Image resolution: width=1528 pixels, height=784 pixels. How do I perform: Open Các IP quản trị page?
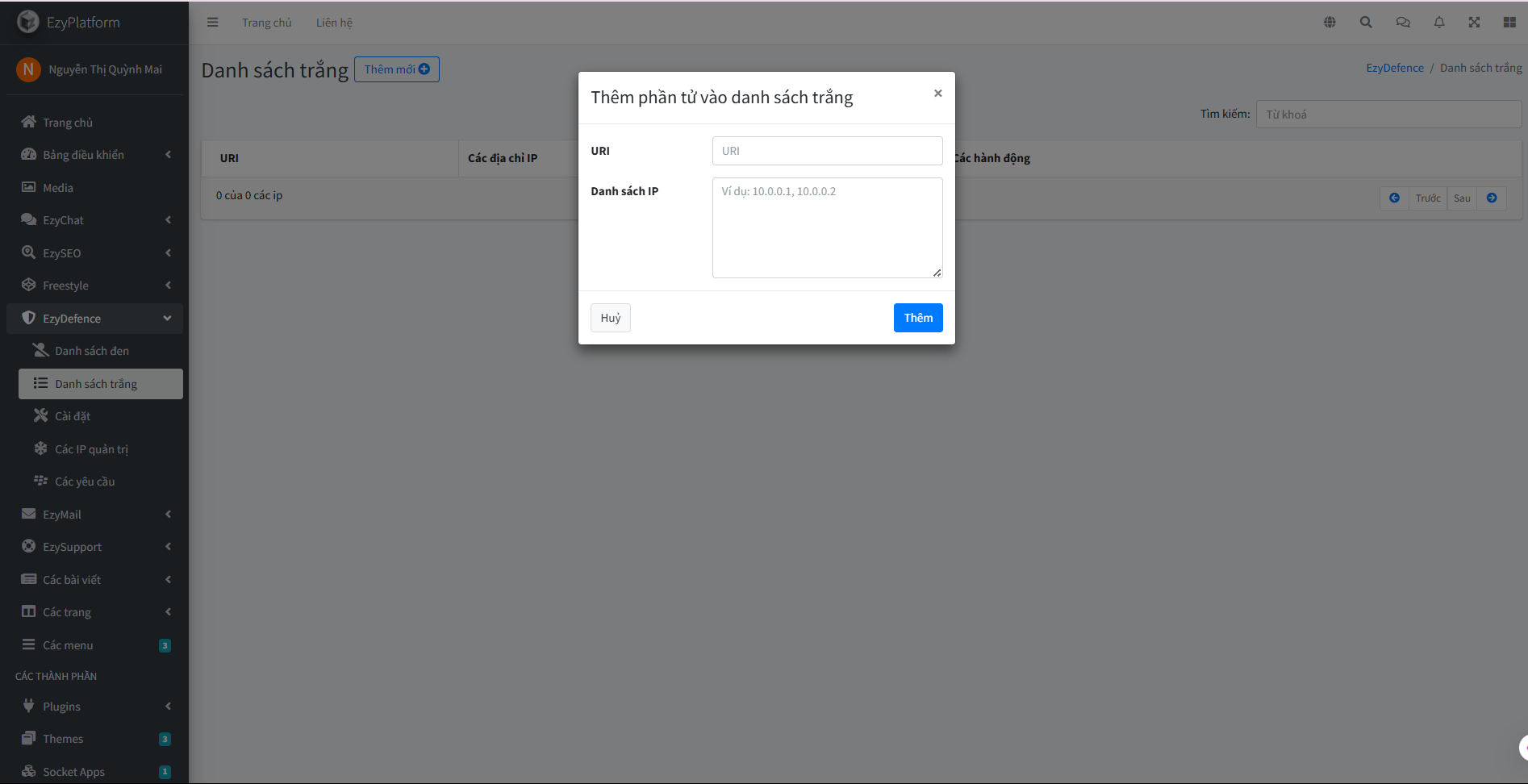pos(91,448)
